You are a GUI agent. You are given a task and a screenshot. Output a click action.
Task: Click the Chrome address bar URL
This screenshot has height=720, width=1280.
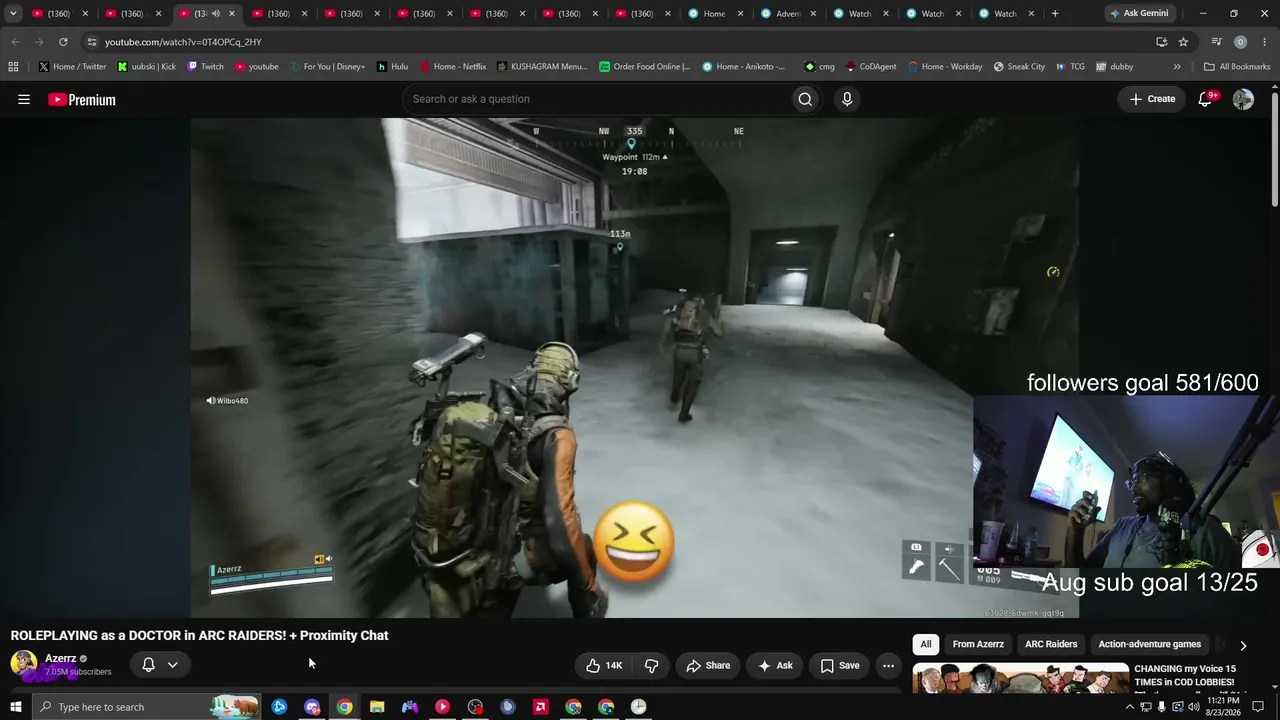tap(183, 42)
